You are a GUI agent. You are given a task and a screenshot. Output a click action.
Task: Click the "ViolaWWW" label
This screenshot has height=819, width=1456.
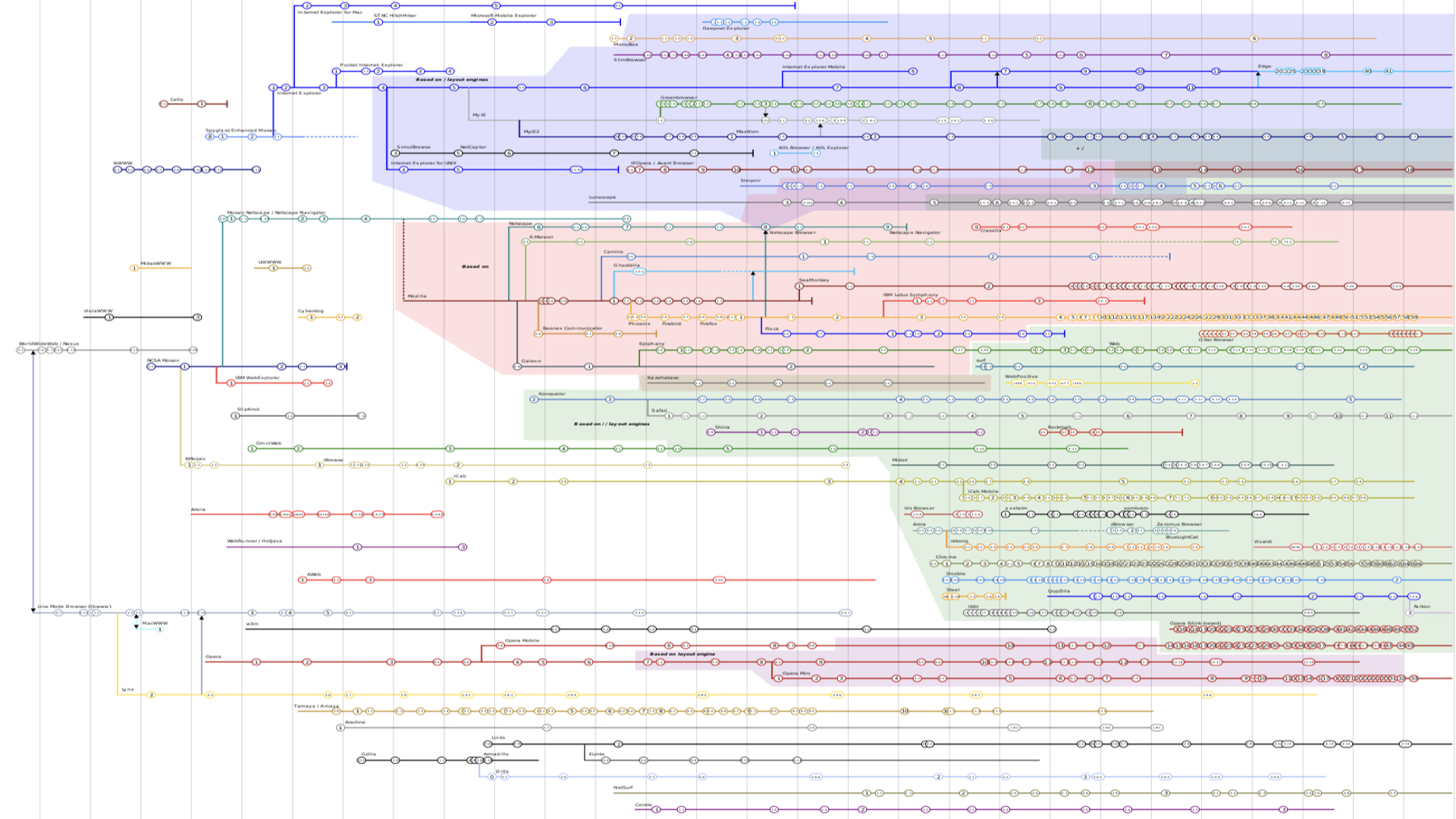point(99,311)
